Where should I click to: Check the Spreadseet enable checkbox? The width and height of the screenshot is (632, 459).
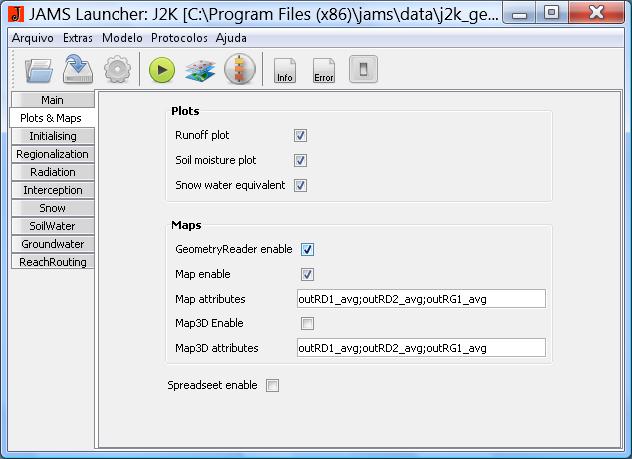click(272, 385)
